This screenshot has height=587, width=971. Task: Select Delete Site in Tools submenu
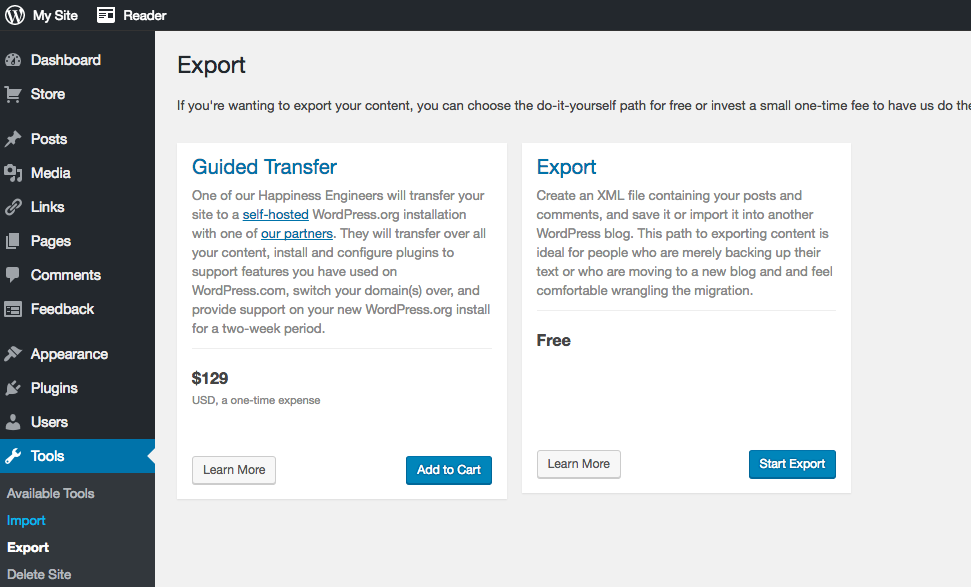(39, 575)
